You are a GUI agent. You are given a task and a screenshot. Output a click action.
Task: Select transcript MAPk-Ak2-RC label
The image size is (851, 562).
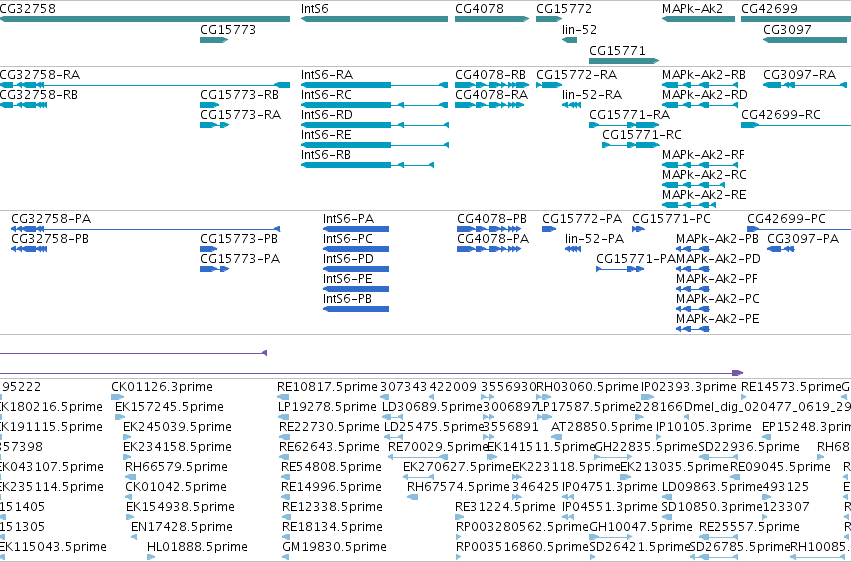click(x=704, y=175)
